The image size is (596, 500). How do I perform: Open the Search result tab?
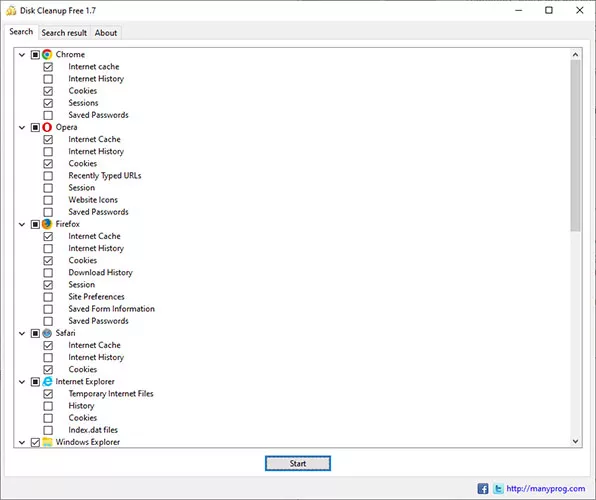click(64, 33)
